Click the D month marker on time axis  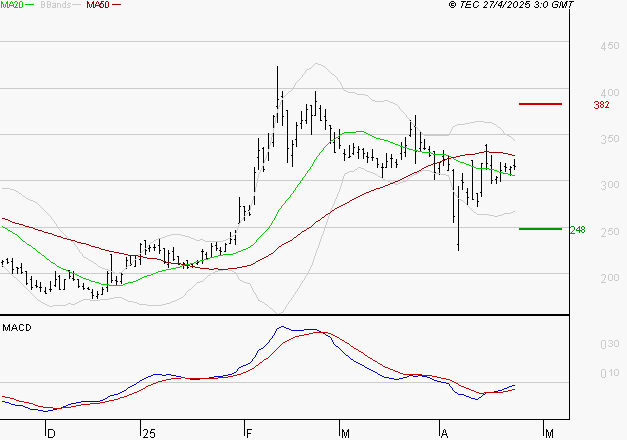(51, 434)
